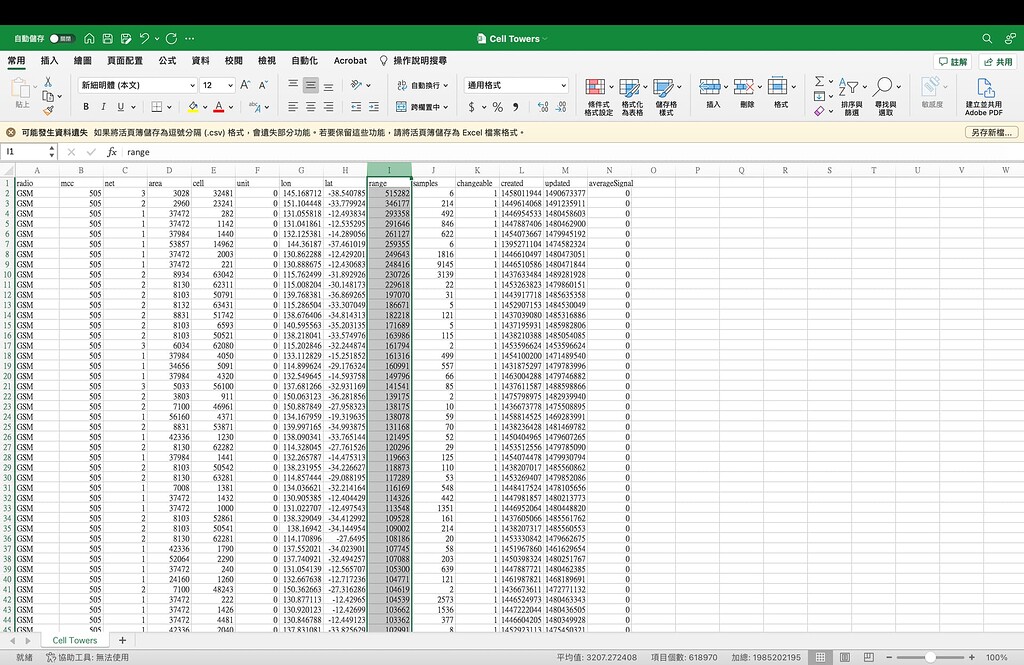Image resolution: width=1024 pixels, height=665 pixels.
Task: Click 排序與篩選 sort and filter icon
Action: [851, 96]
